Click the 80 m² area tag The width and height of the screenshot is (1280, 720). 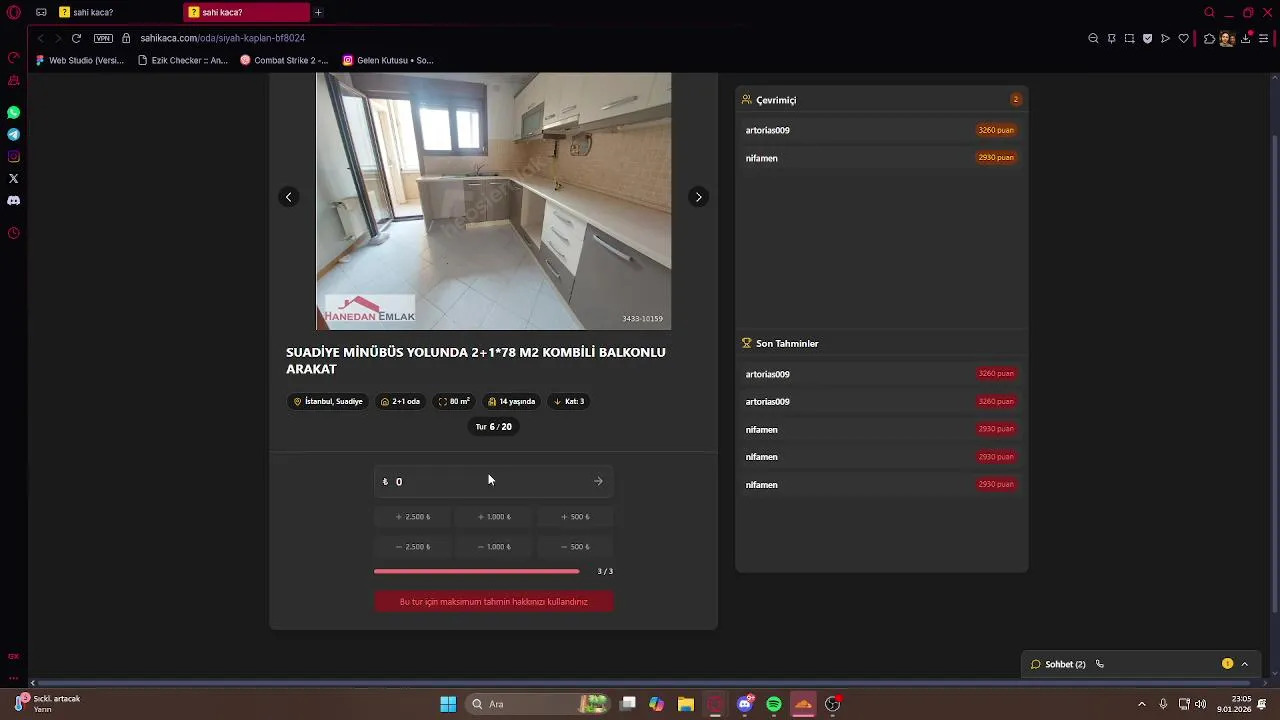pos(454,401)
